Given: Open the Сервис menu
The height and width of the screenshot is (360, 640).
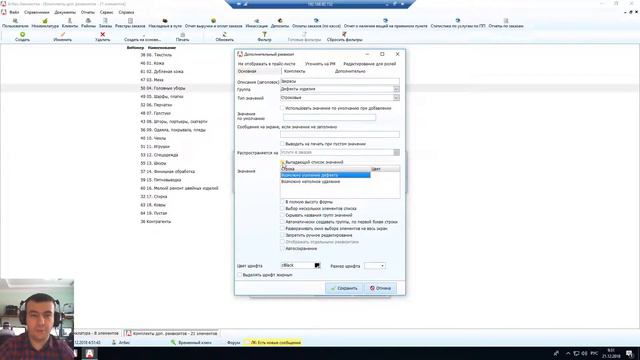Looking at the screenshot, I should (107, 12).
